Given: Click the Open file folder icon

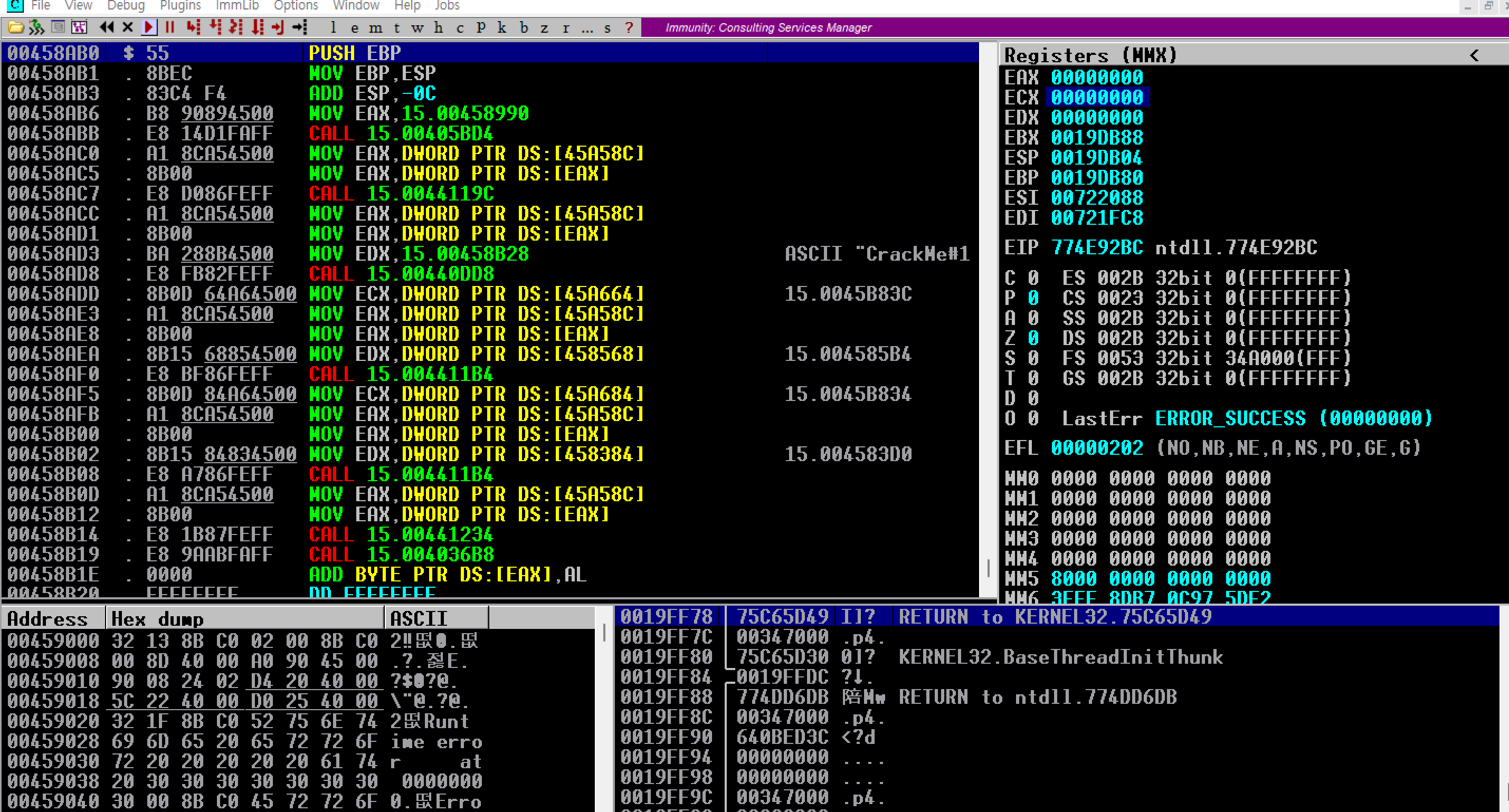Looking at the screenshot, I should [16, 27].
